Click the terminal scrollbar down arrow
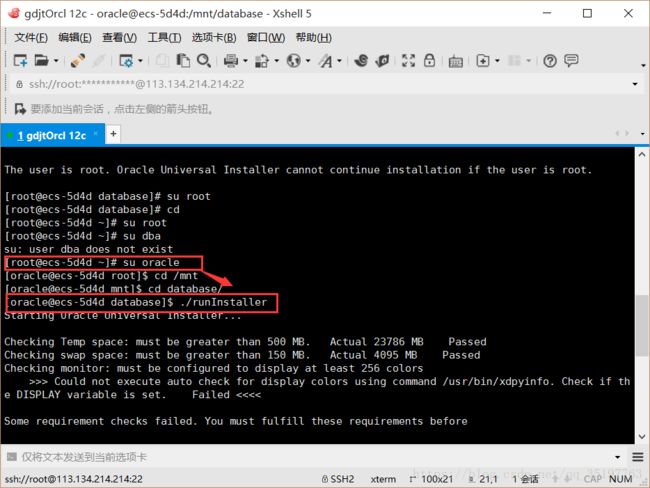Screen dimensions: 650x488 (642, 437)
